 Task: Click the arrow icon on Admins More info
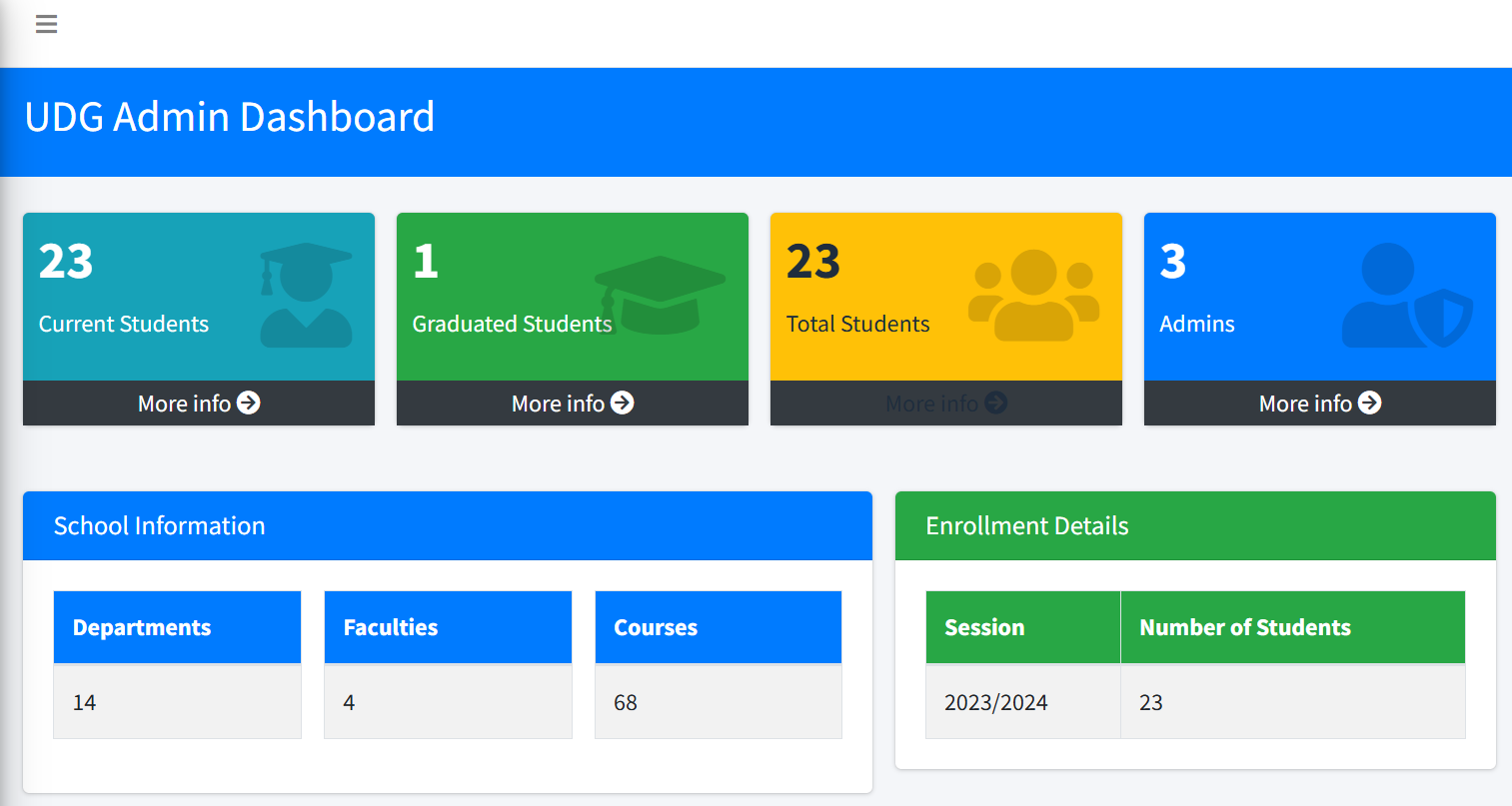[1370, 403]
